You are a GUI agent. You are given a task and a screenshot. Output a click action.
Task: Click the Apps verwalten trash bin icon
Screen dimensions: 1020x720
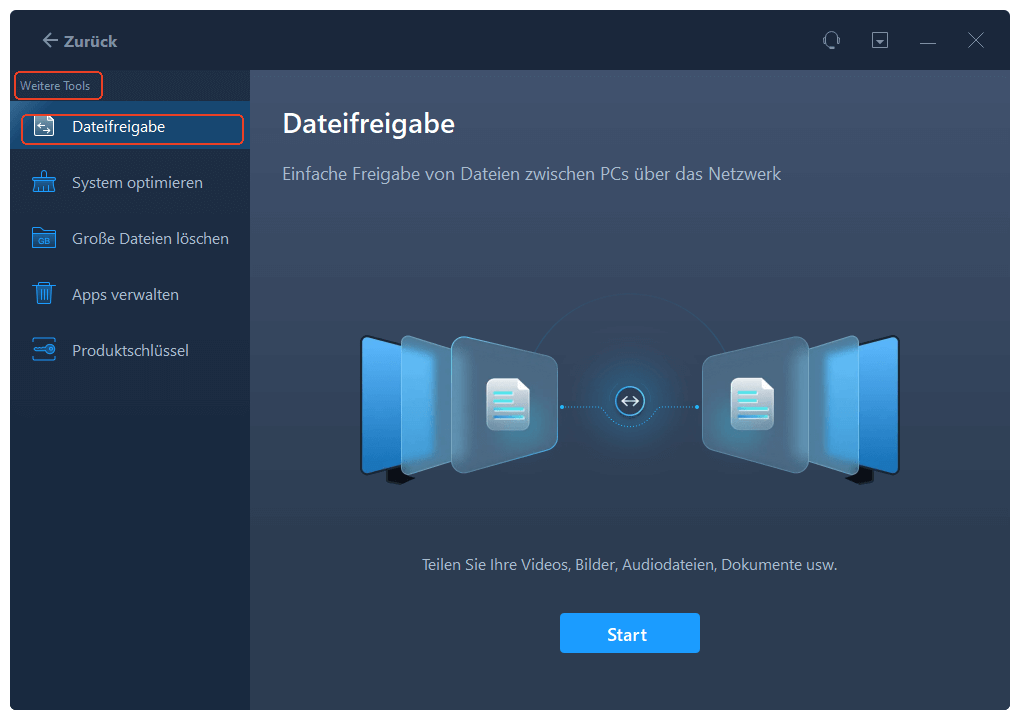click(x=44, y=295)
